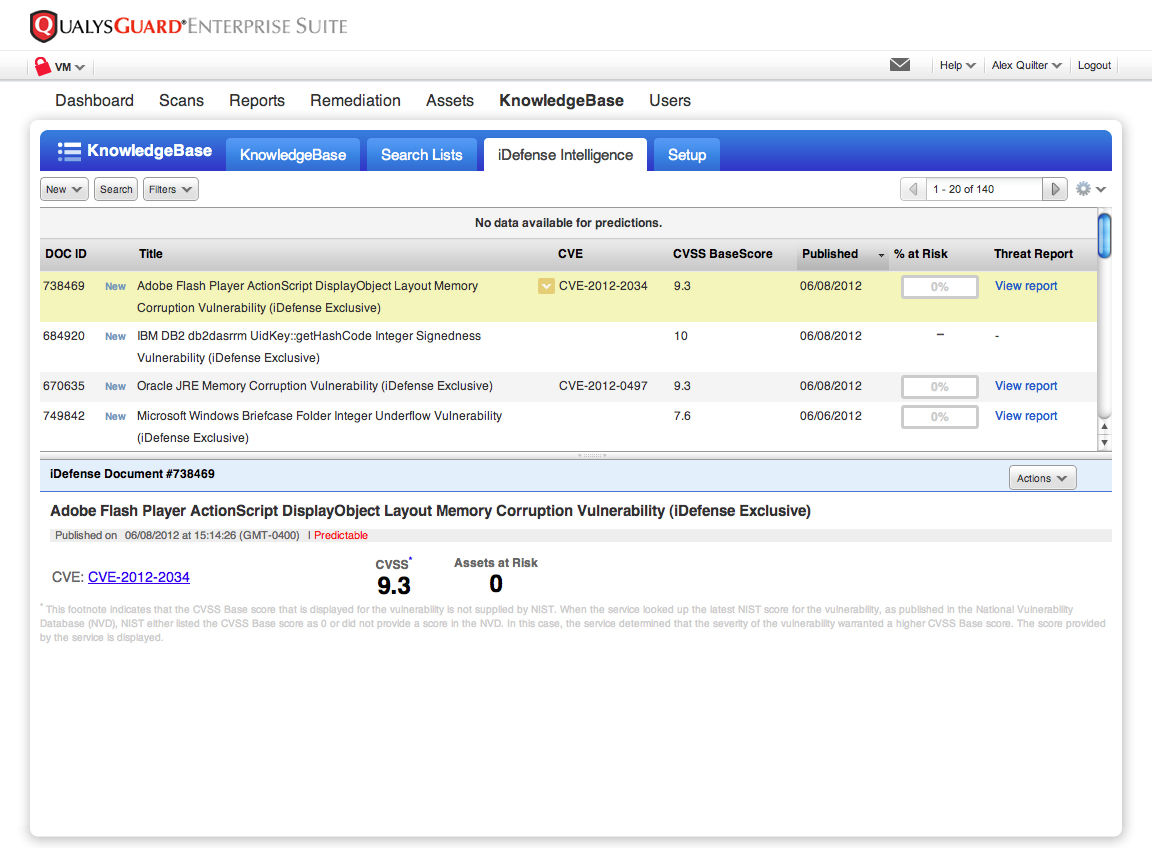Navigate to Scans
The width and height of the screenshot is (1152, 864).
point(181,101)
